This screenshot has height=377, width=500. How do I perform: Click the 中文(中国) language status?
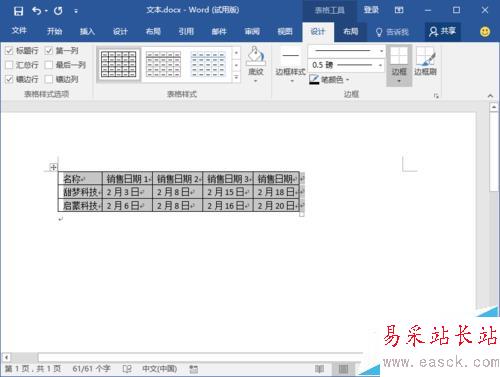159,369
